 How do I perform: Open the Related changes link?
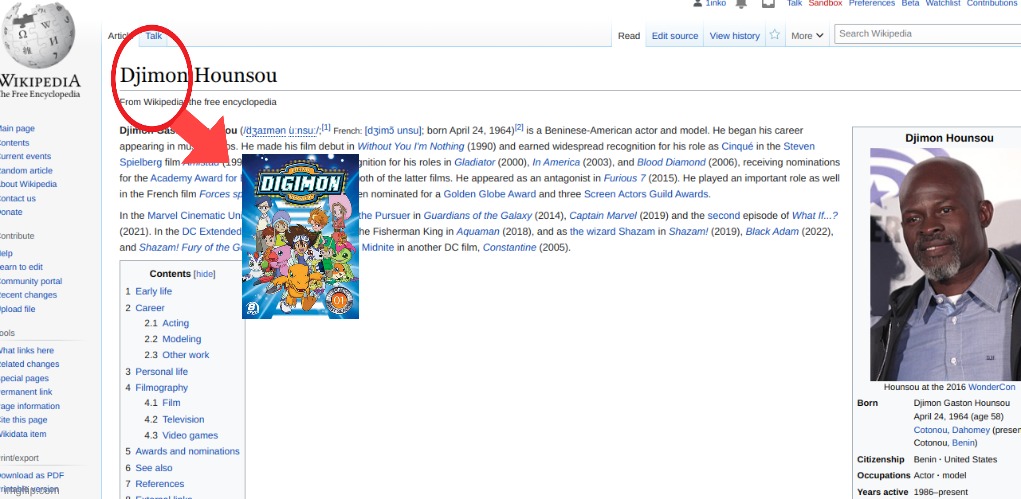(29, 364)
